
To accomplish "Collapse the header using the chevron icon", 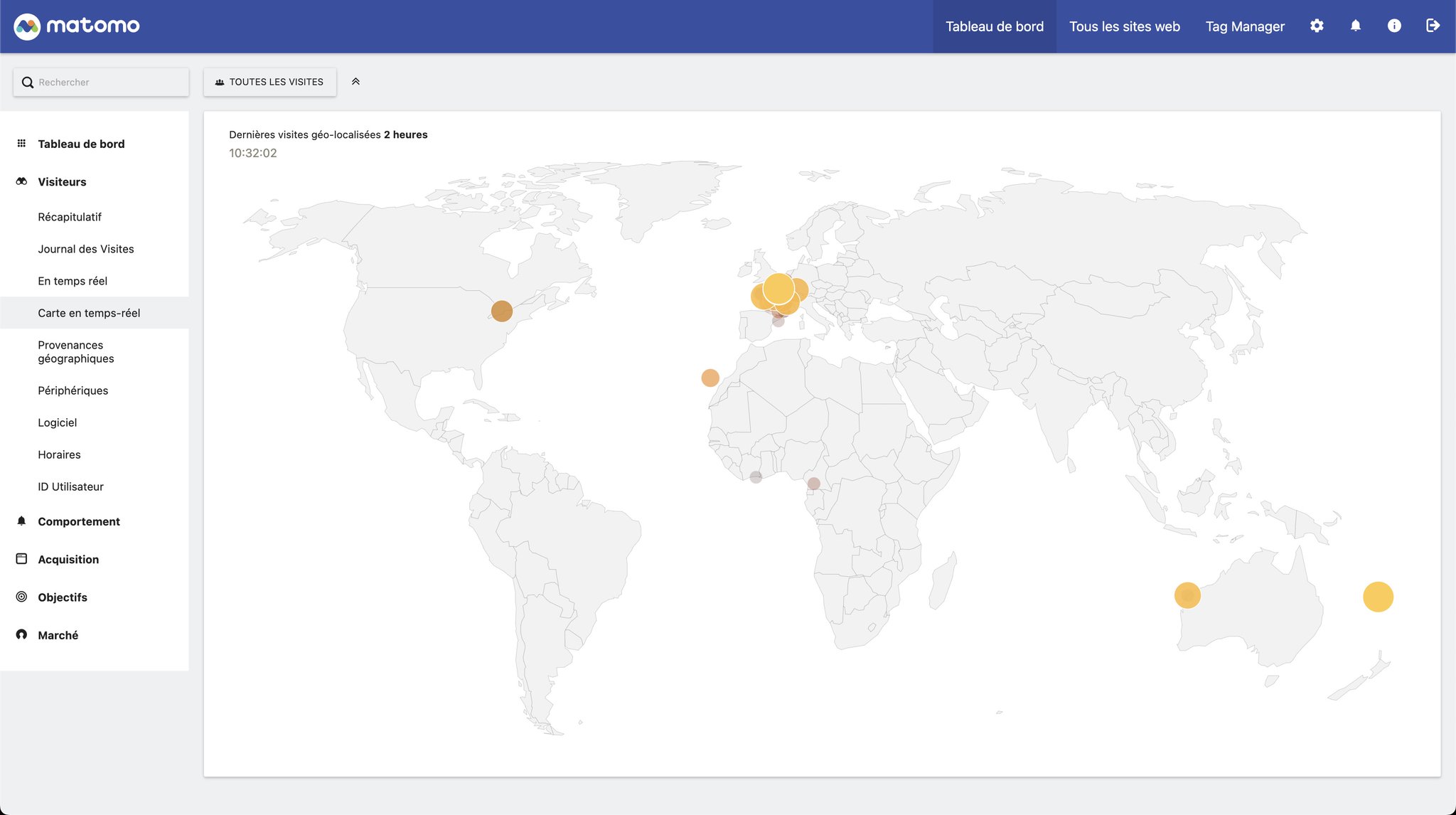I will (x=355, y=81).
